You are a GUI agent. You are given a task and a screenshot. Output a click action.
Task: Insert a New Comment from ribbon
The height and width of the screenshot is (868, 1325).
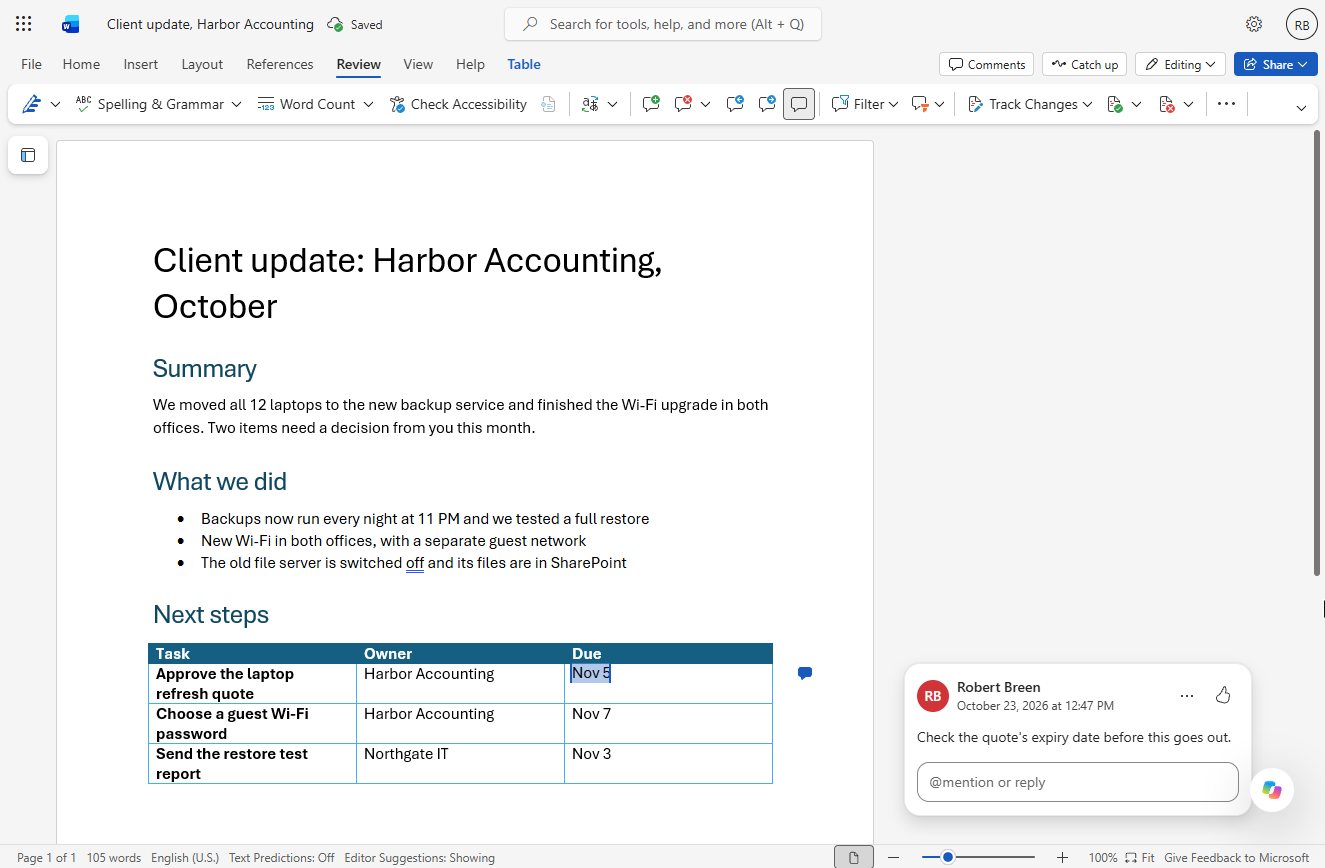coord(651,104)
